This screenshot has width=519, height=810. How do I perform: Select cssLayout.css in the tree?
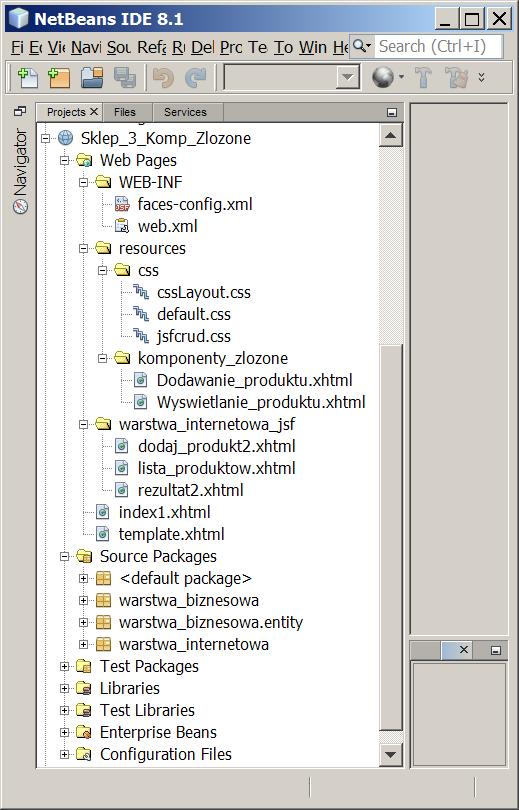click(x=203, y=292)
